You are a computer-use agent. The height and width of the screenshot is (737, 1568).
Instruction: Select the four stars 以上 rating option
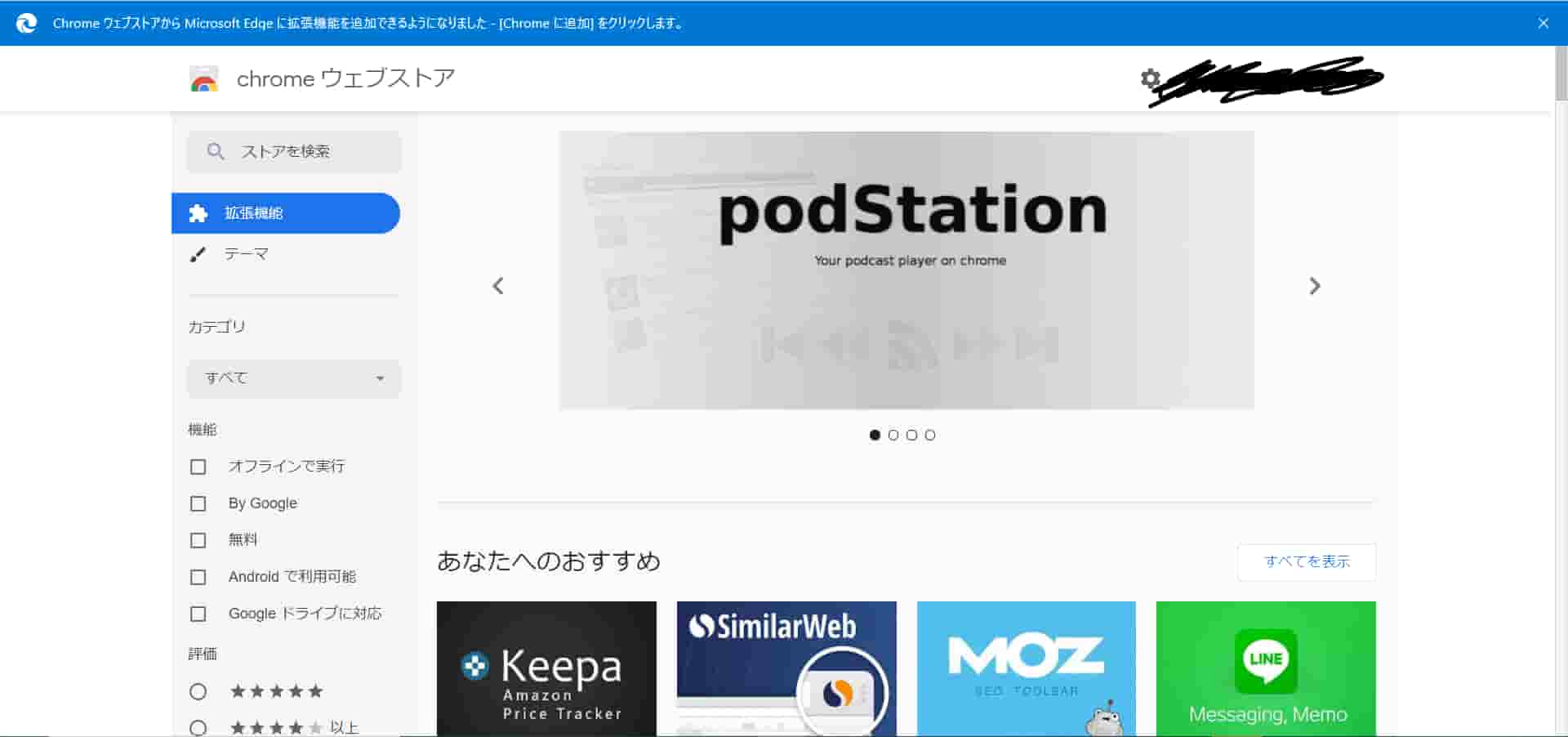pos(198,728)
